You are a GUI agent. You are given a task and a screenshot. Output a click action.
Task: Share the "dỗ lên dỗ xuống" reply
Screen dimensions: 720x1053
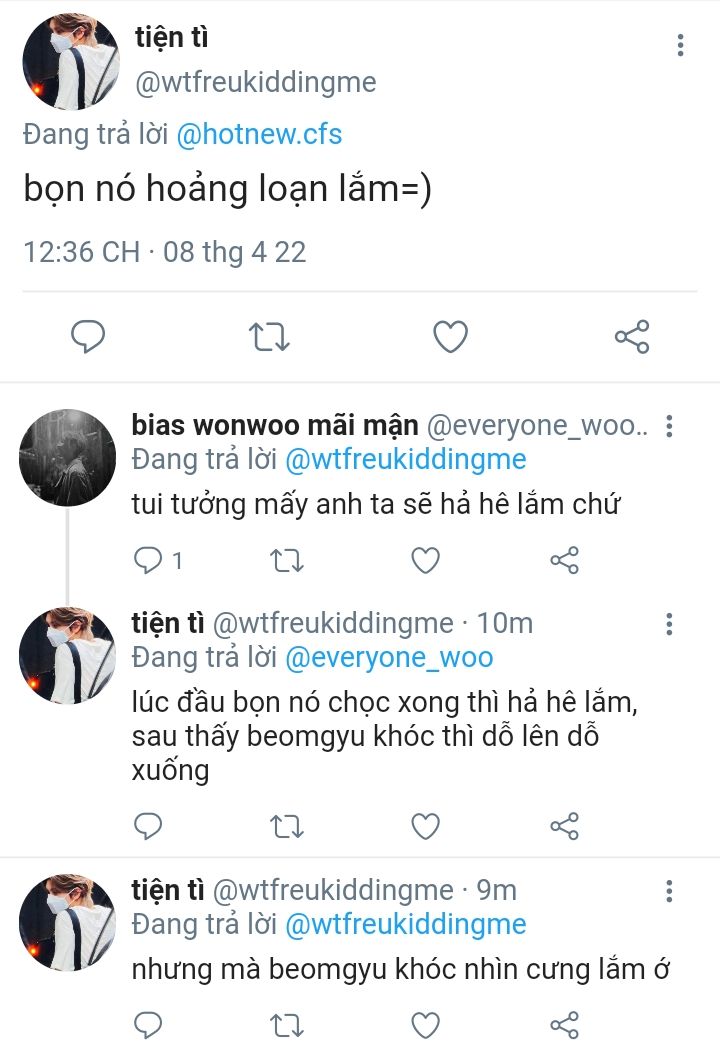tap(565, 826)
